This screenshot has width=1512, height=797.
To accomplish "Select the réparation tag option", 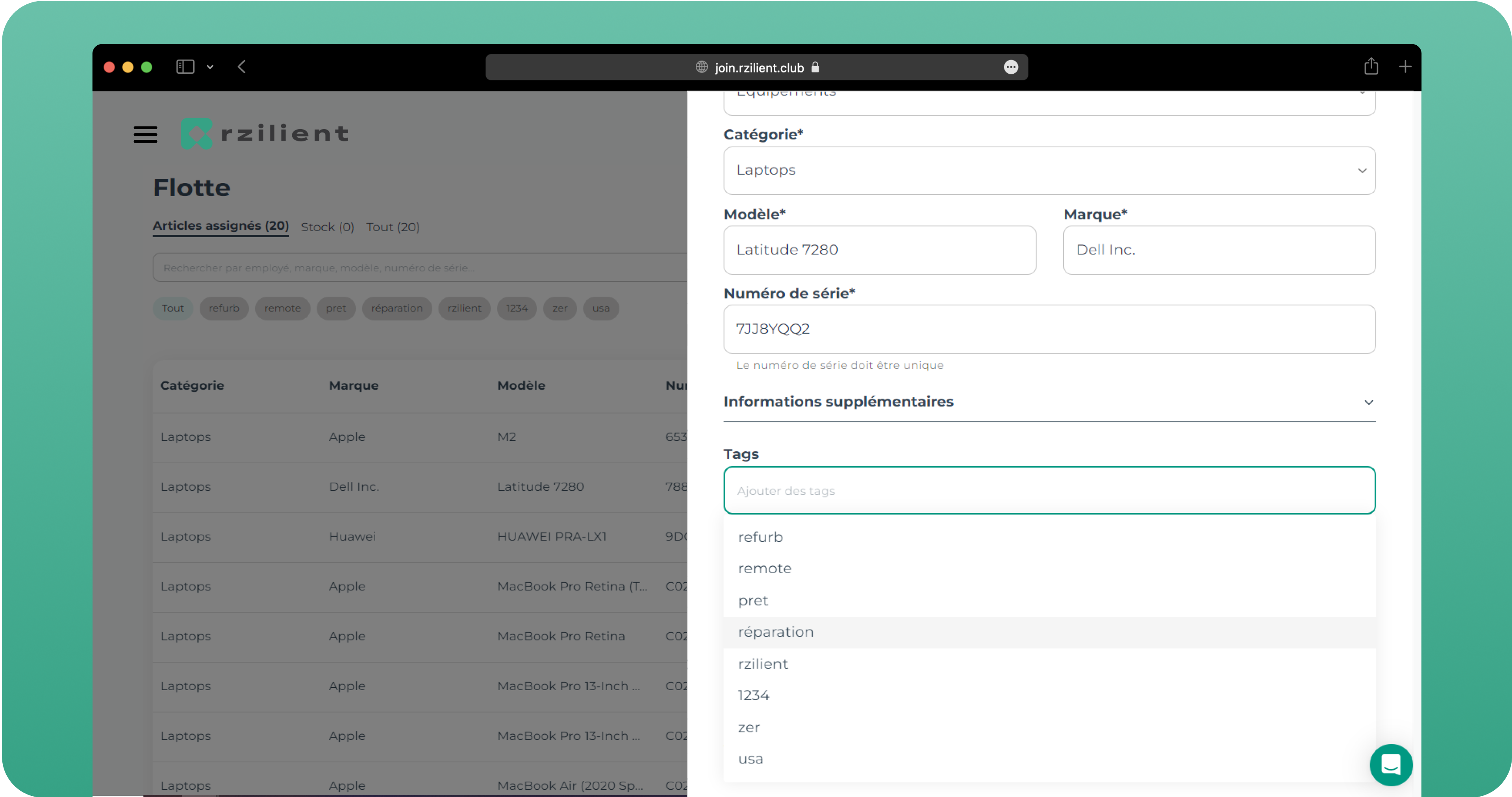I will pyautogui.click(x=775, y=632).
